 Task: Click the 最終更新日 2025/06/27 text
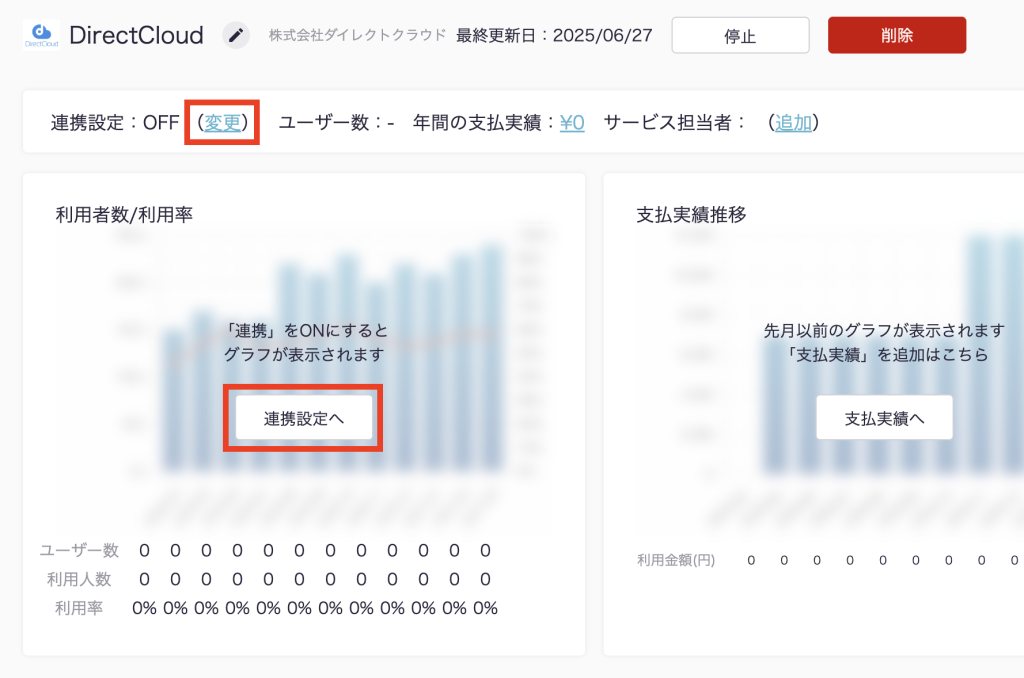pyautogui.click(x=554, y=36)
